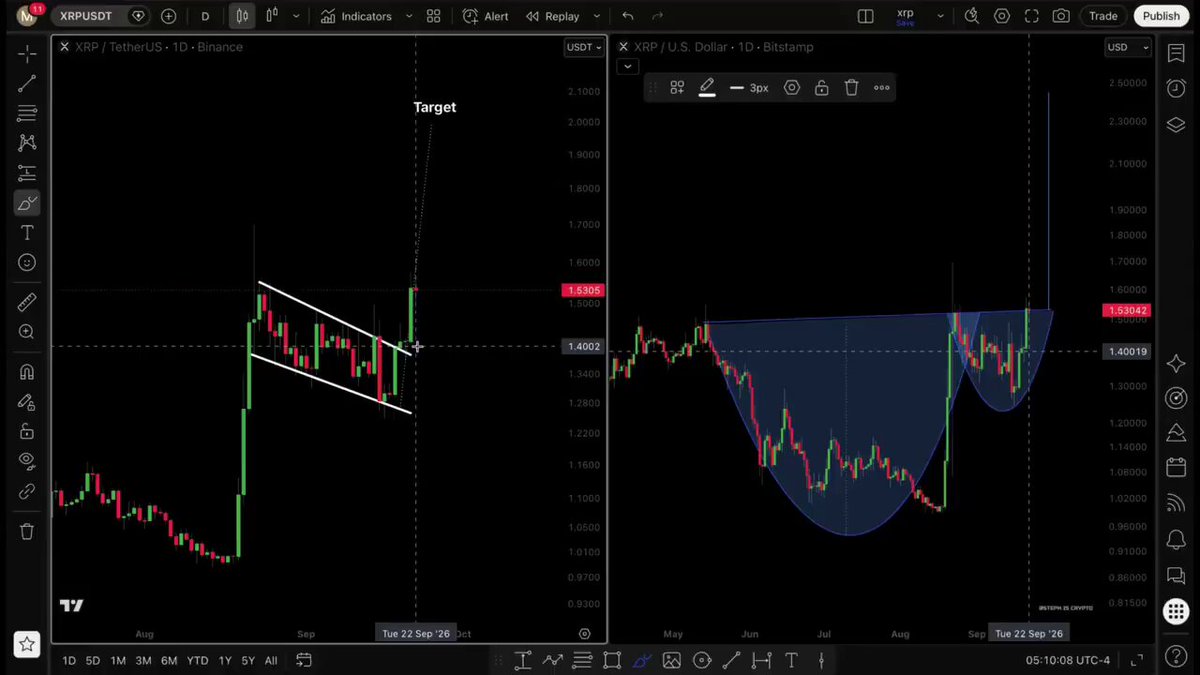Open the chart templates grid icon
The height and width of the screenshot is (675, 1200).
click(433, 16)
